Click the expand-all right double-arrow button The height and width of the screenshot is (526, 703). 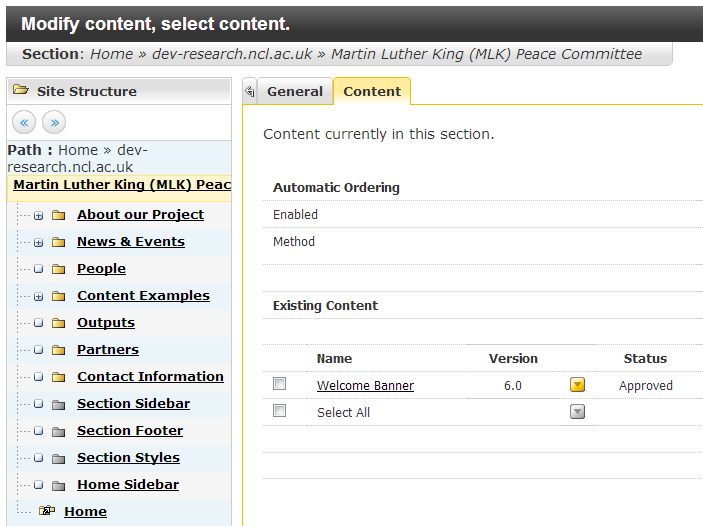pyautogui.click(x=54, y=123)
